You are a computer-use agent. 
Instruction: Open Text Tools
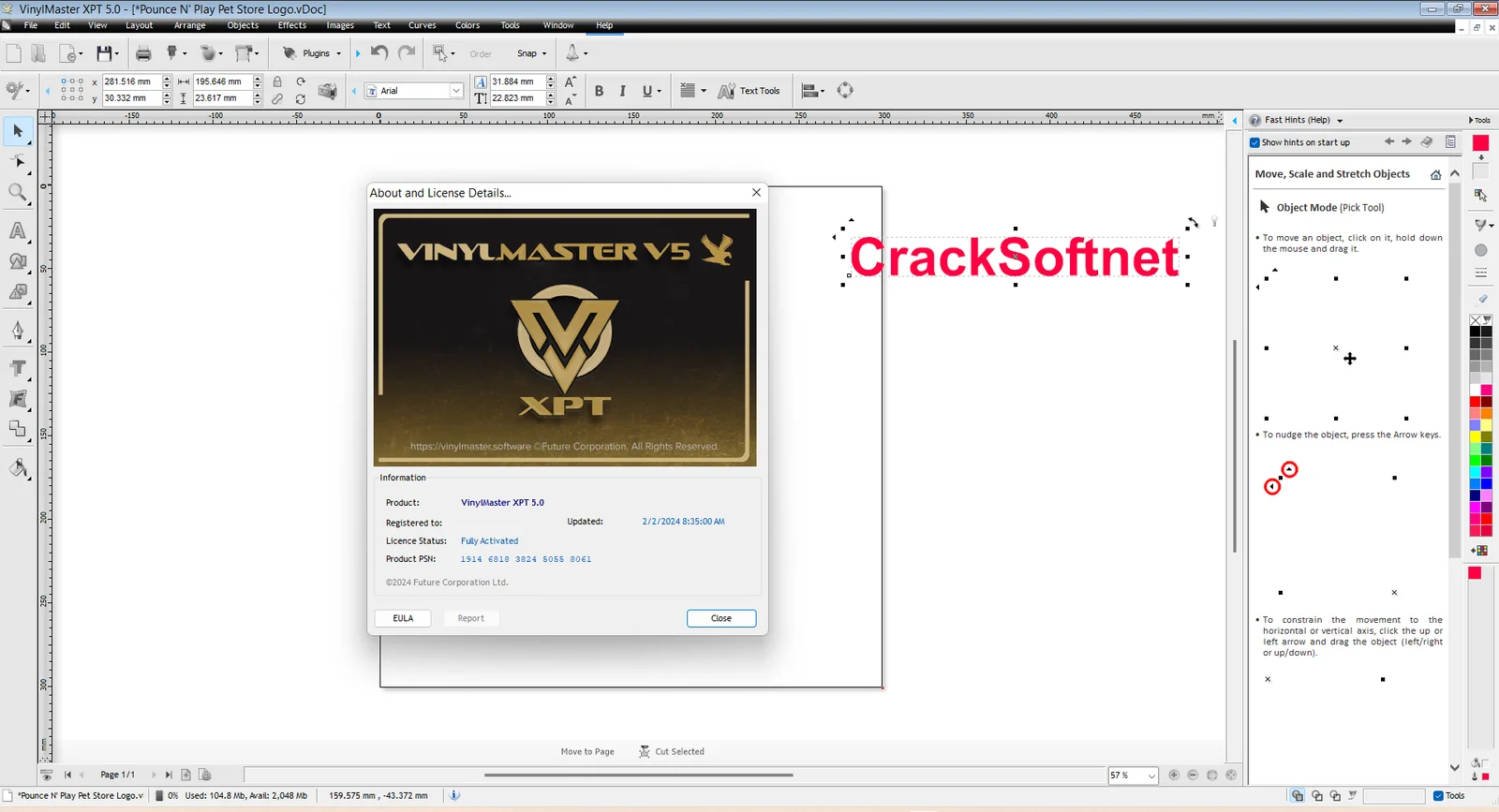click(x=749, y=91)
